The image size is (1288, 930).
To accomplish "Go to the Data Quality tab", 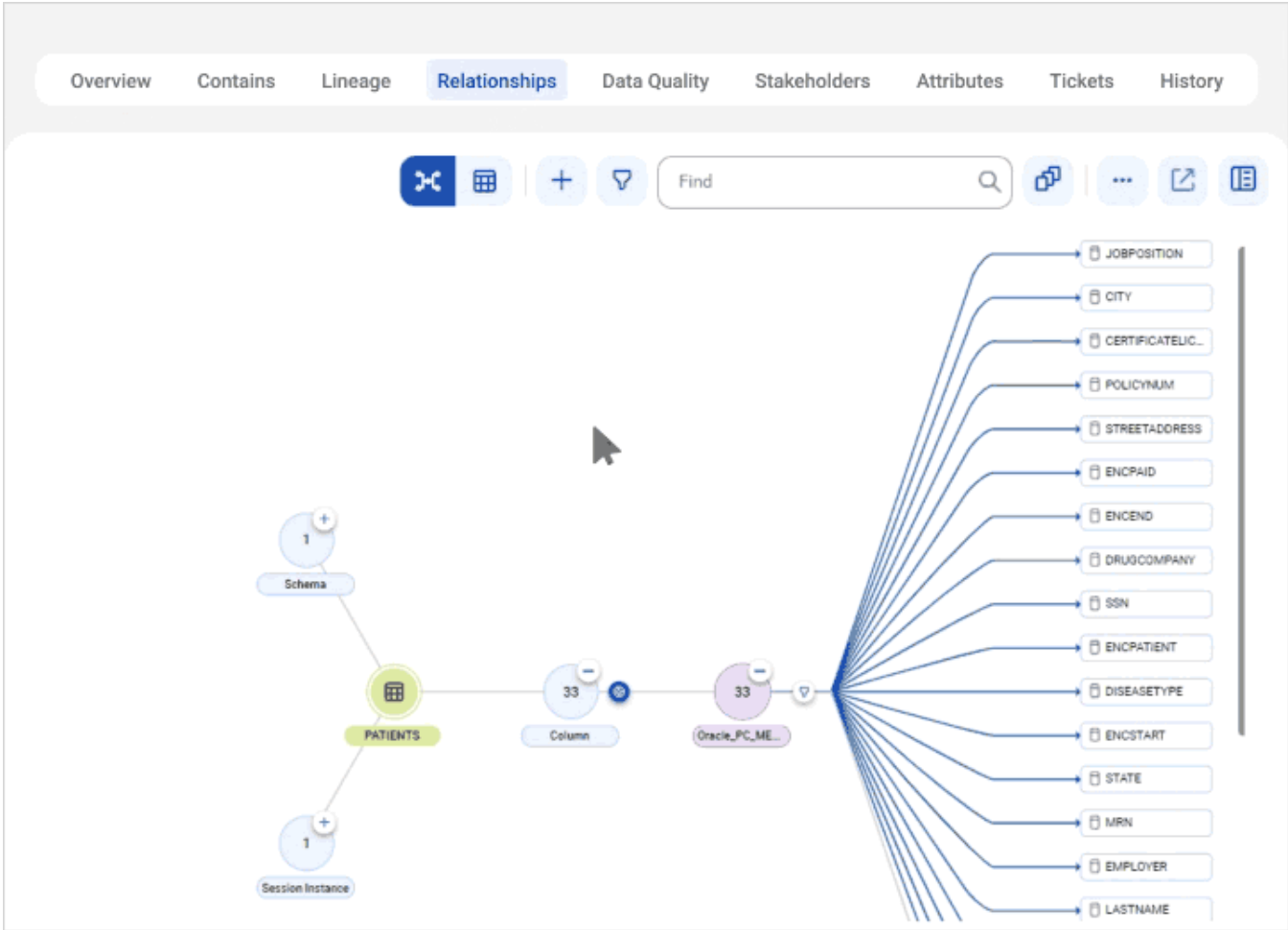I will (x=655, y=81).
